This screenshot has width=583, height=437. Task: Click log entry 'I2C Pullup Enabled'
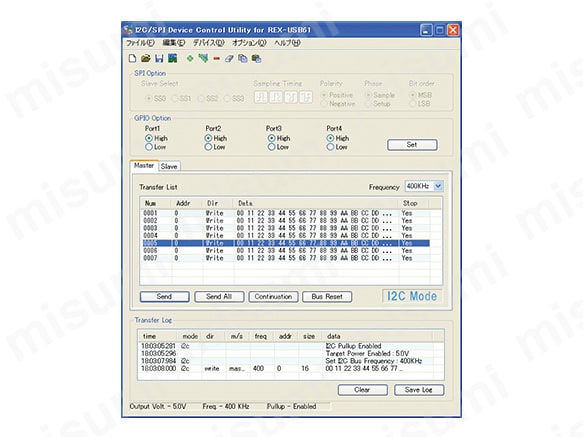(353, 346)
